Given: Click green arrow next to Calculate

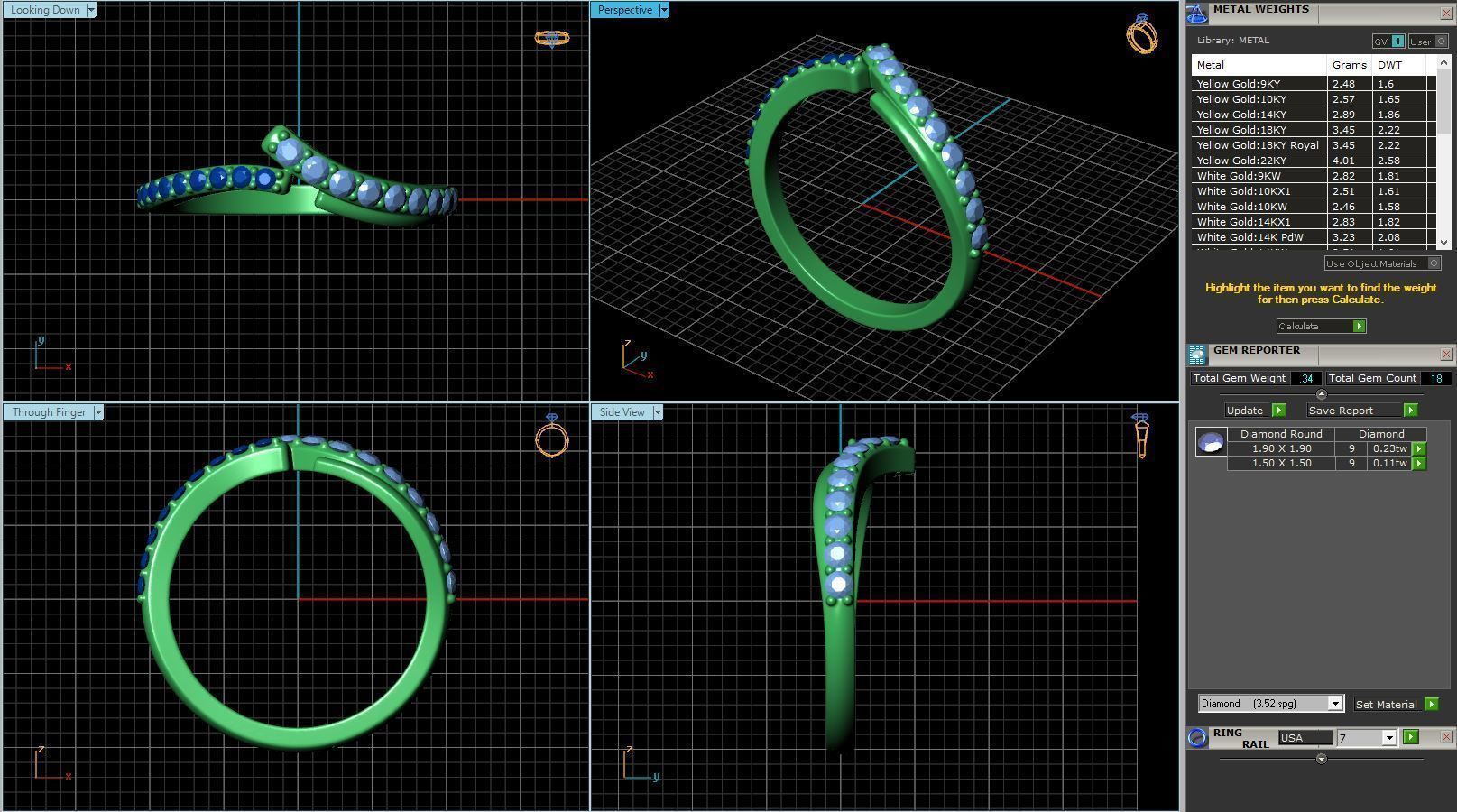Looking at the screenshot, I should (x=1360, y=326).
